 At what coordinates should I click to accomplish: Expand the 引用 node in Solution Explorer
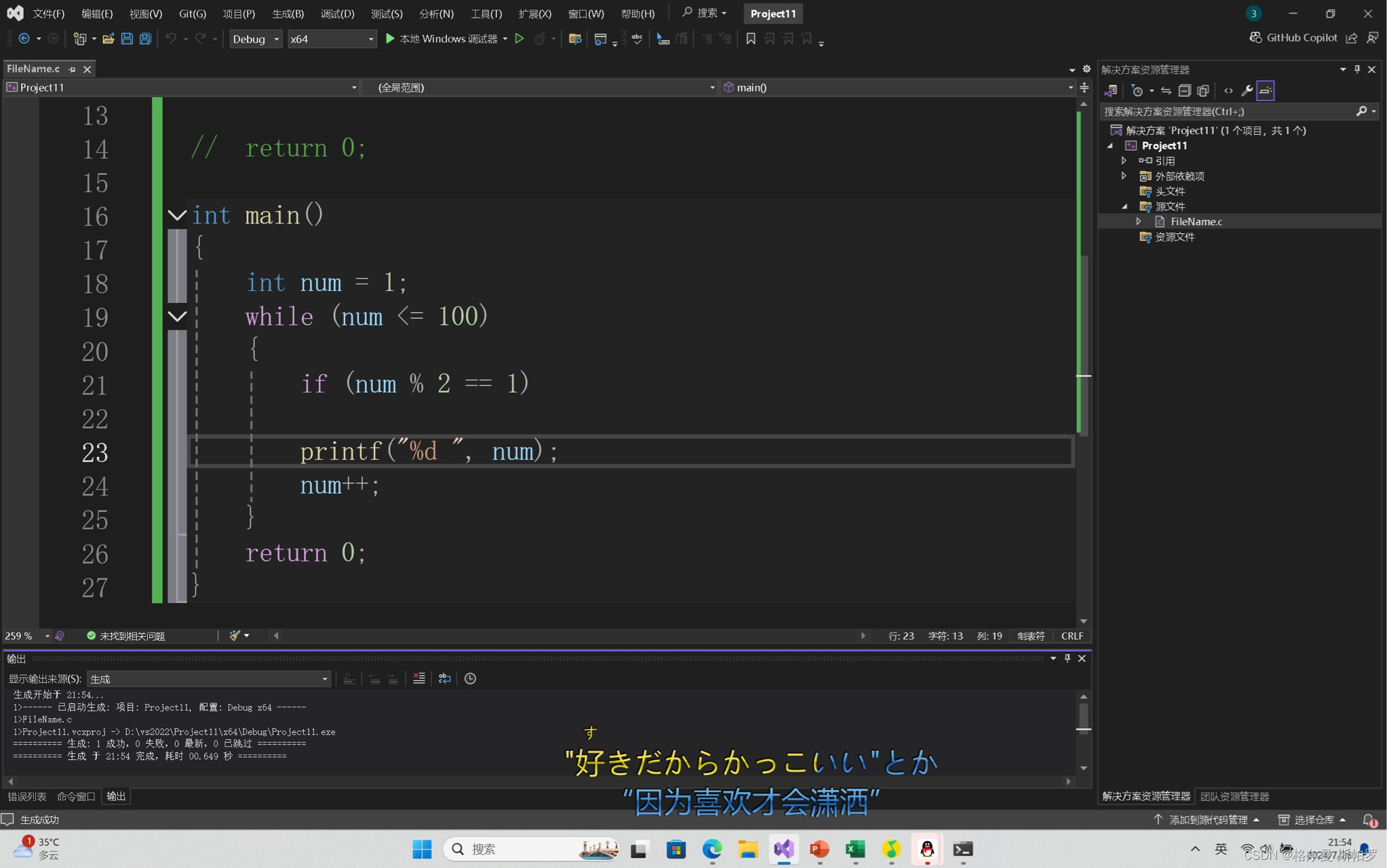[x=1125, y=161]
